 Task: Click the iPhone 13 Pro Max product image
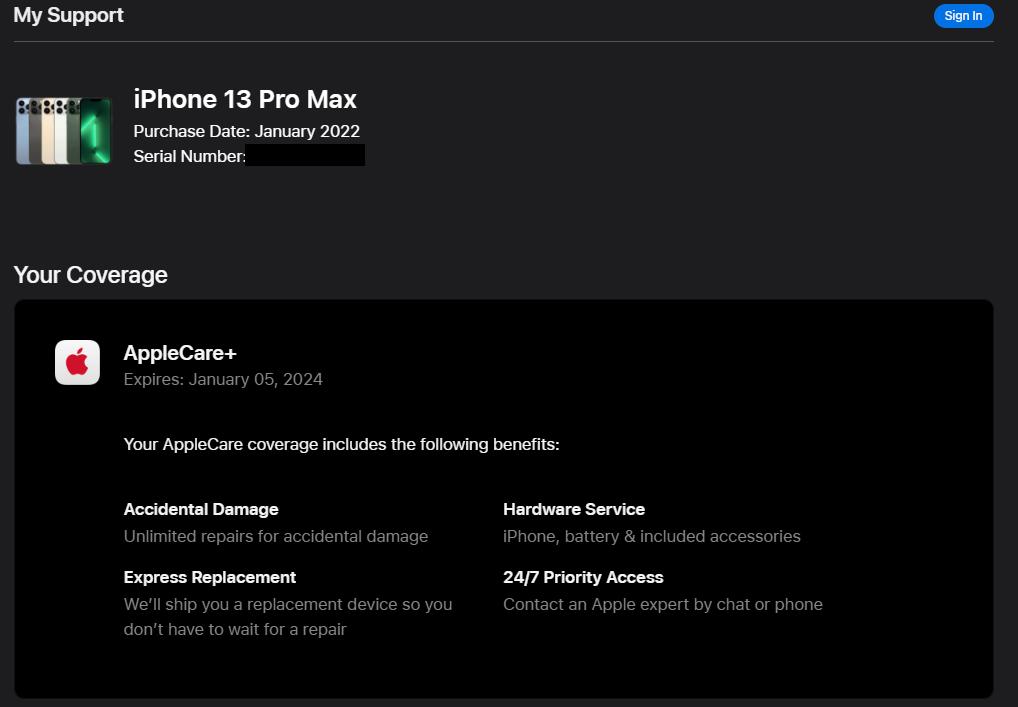[x=63, y=130]
